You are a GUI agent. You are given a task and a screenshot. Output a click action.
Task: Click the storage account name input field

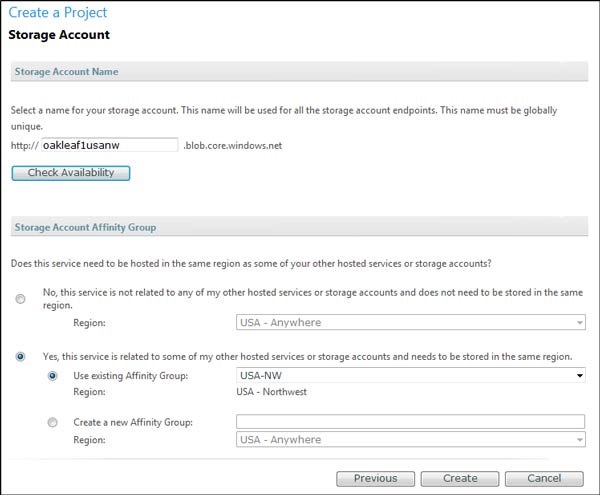pyautogui.click(x=109, y=145)
